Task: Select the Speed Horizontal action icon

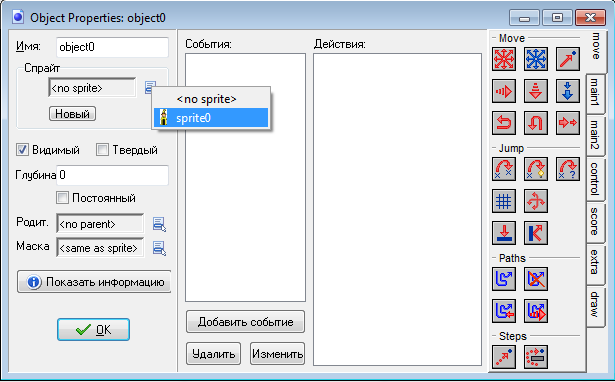Action: point(504,91)
